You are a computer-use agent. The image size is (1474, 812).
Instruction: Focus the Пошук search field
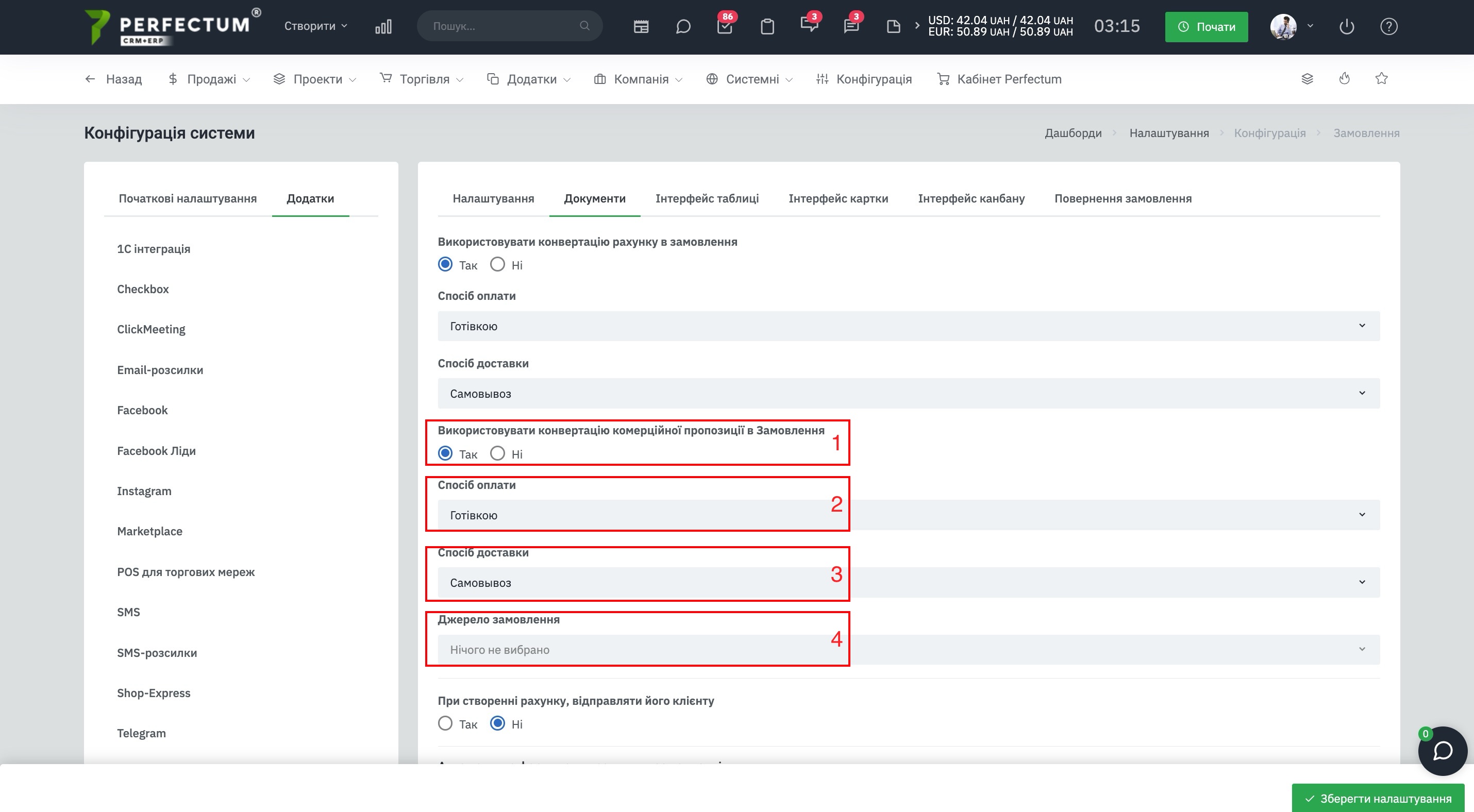click(509, 26)
